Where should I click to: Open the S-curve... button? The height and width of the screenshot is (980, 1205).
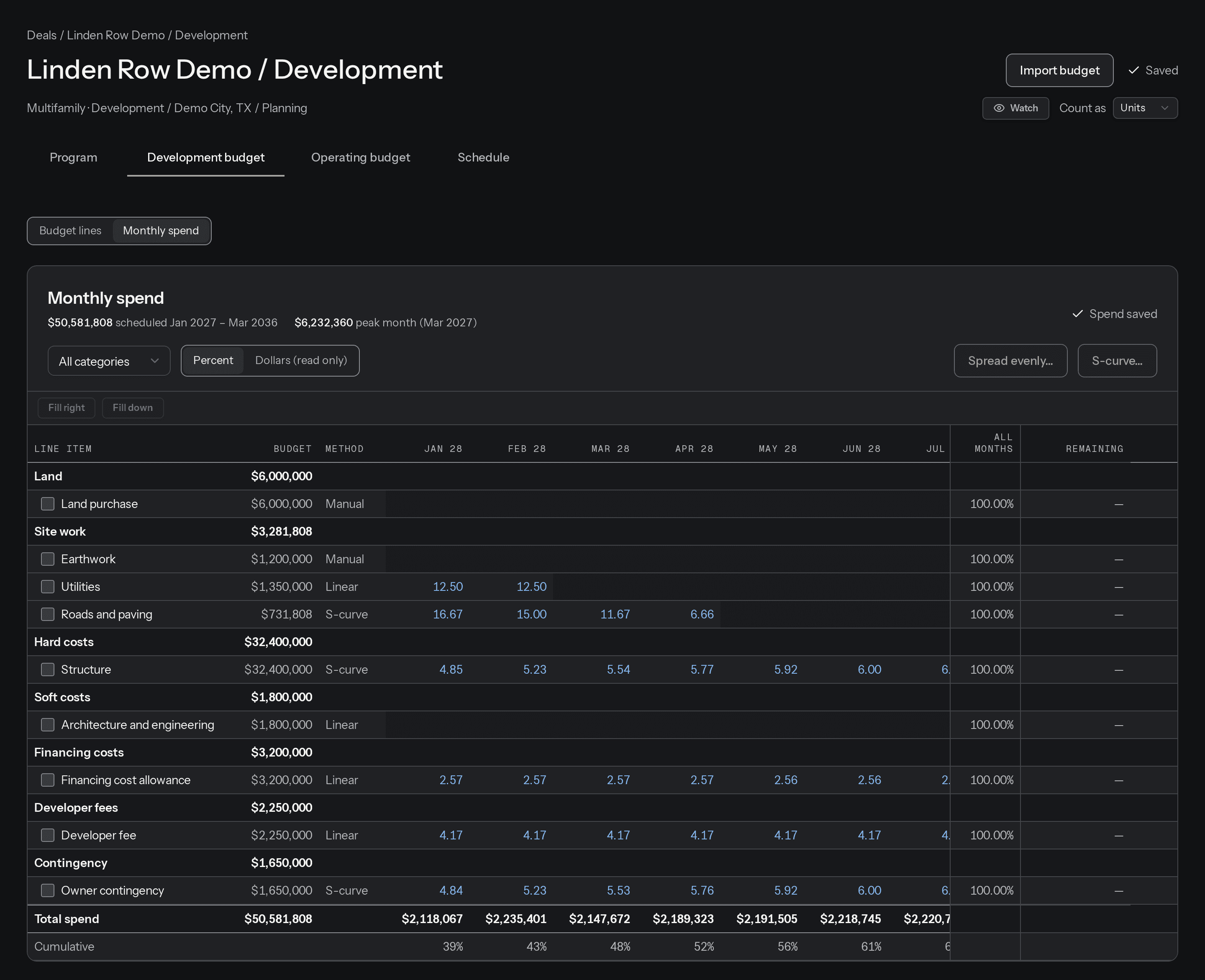[1117, 361]
